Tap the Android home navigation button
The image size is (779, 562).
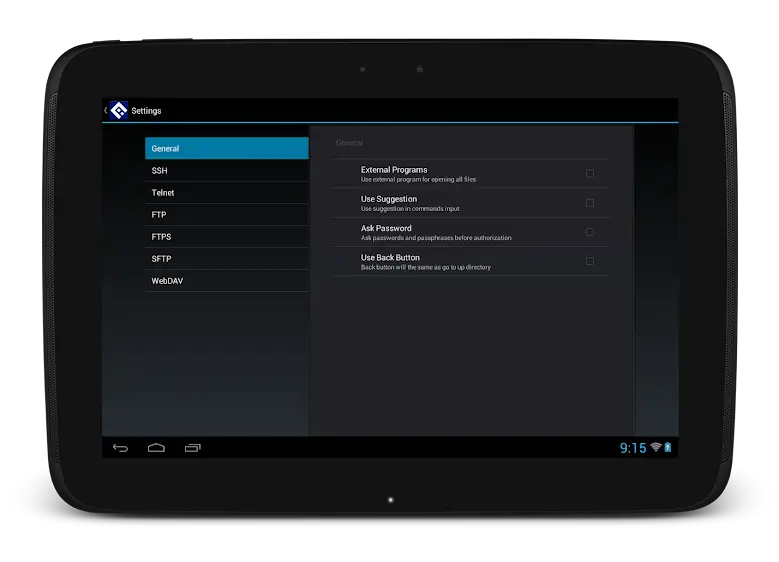(x=156, y=448)
